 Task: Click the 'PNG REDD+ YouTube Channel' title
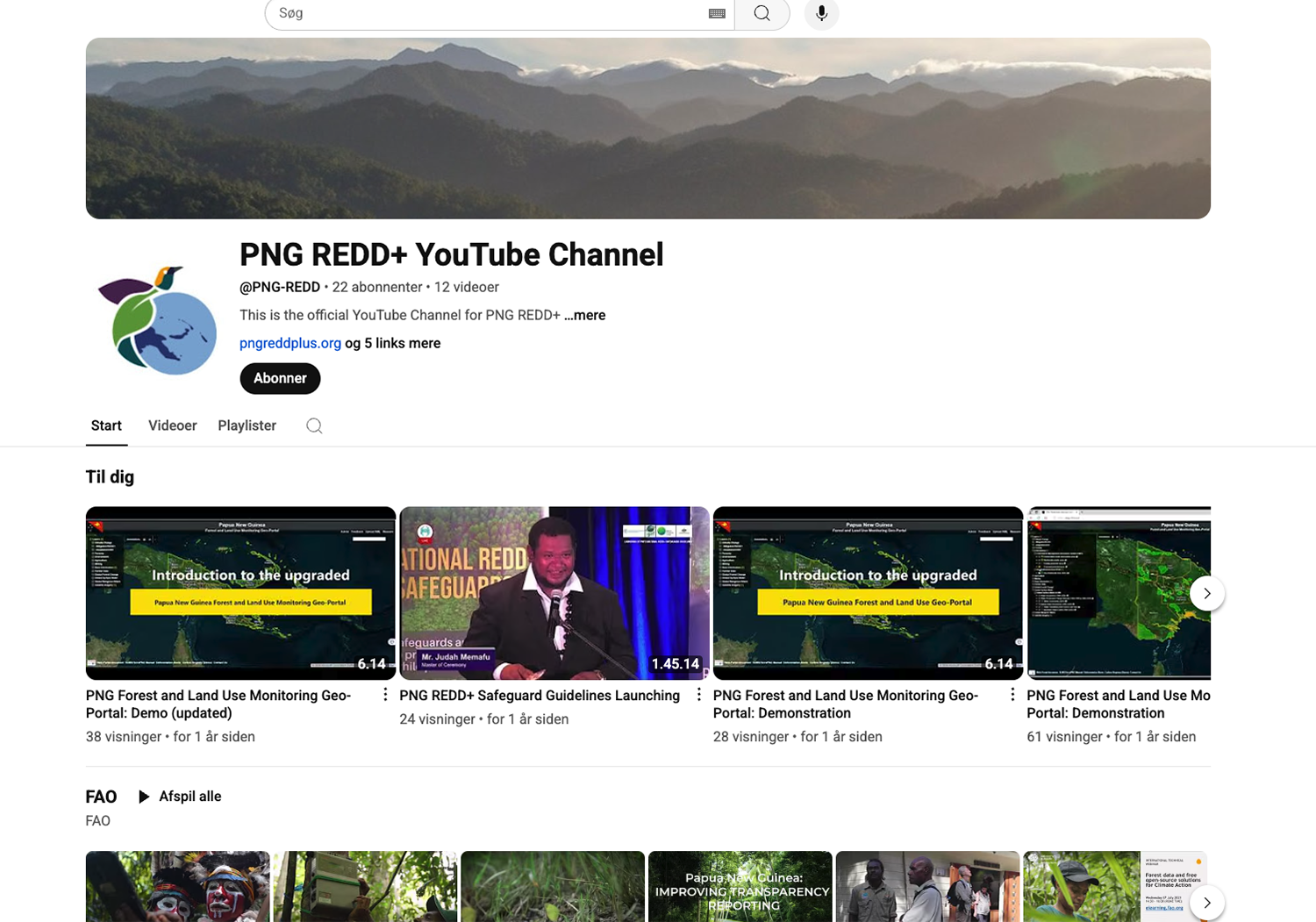pos(452,254)
